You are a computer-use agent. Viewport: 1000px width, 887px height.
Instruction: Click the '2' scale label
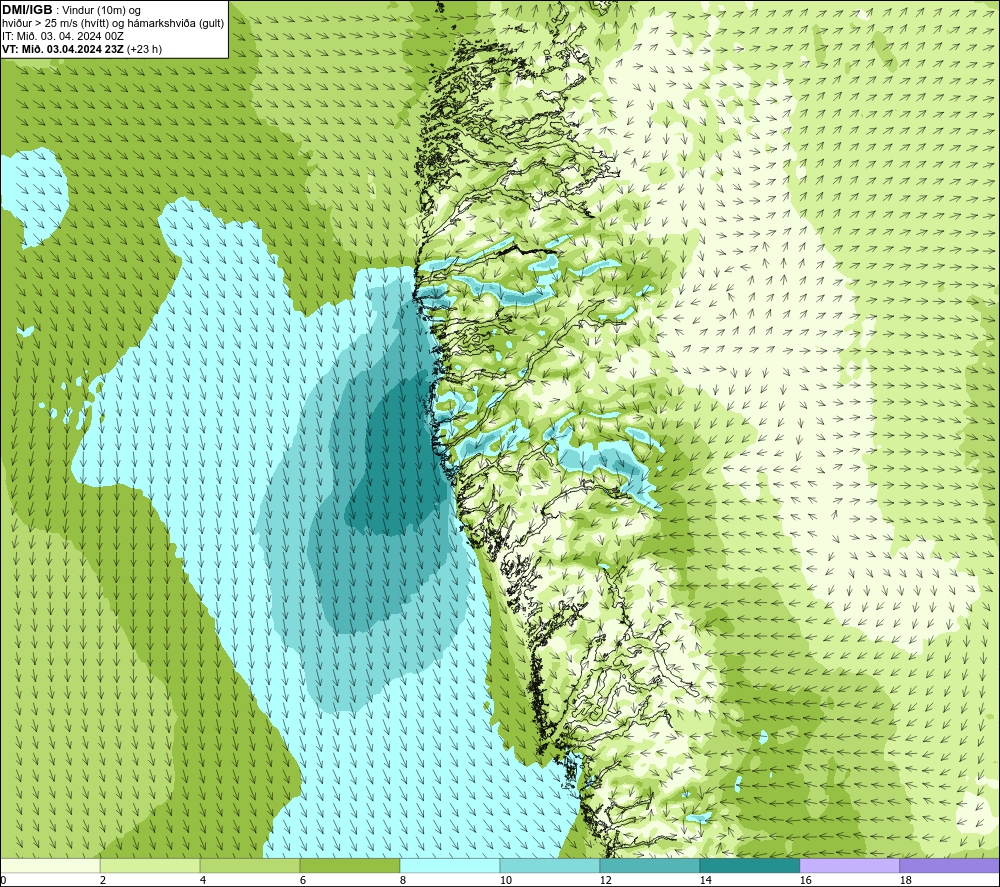(x=103, y=881)
